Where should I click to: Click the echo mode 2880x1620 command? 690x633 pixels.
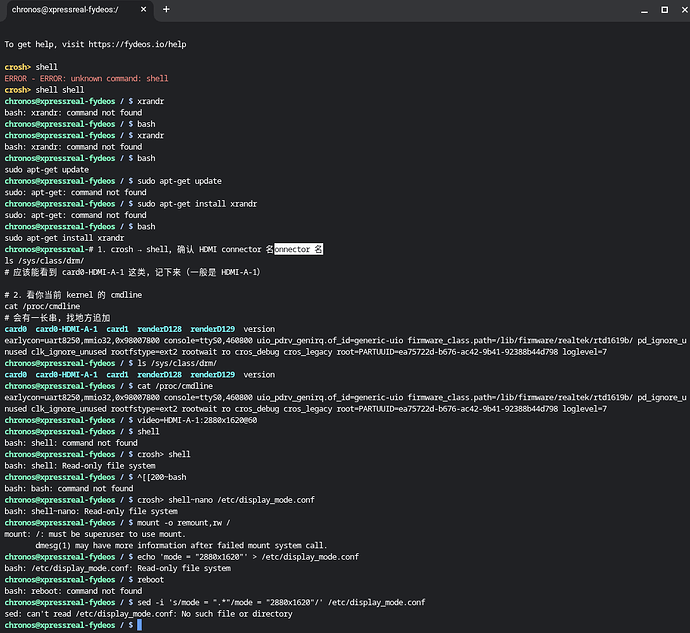point(248,557)
